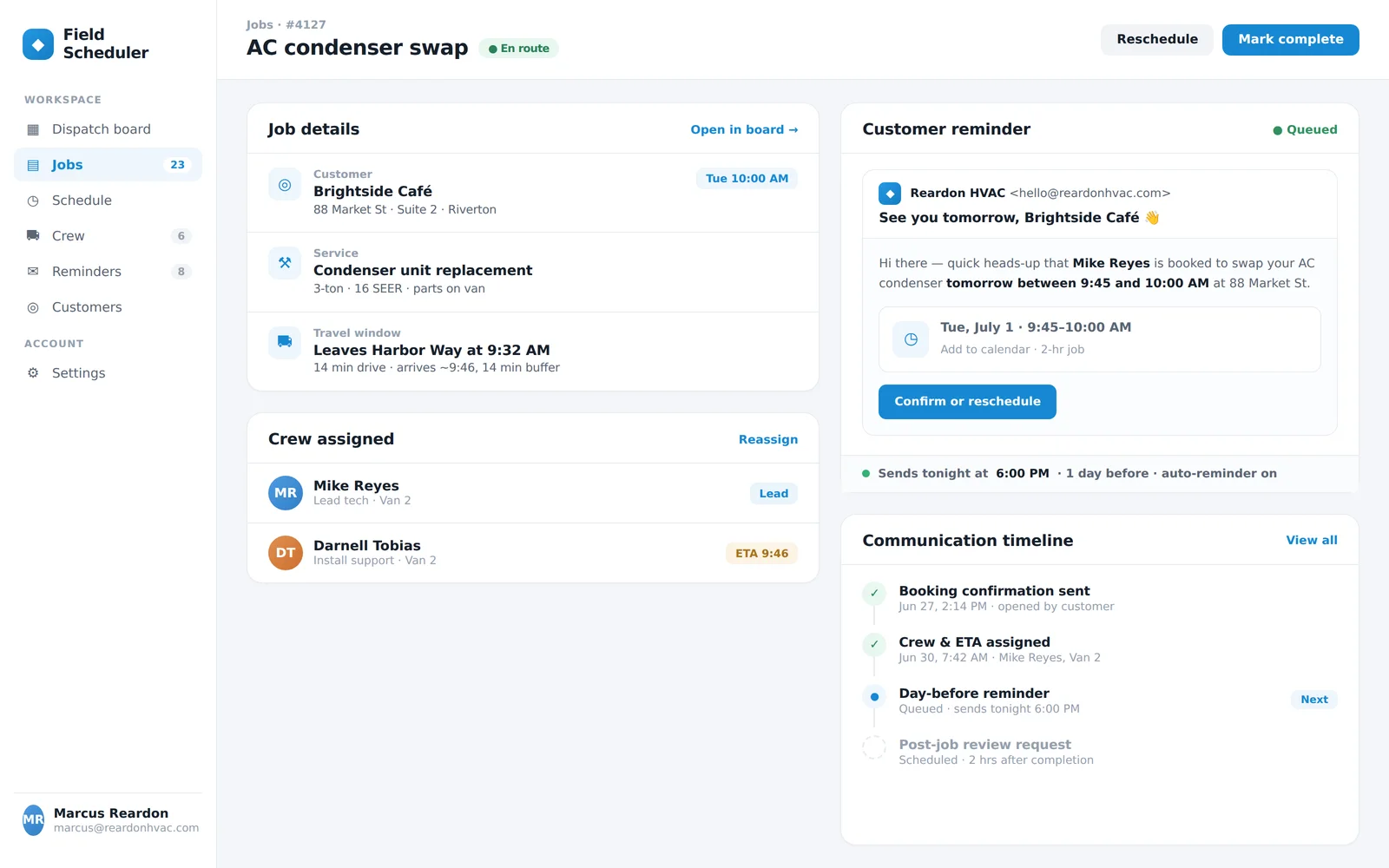Image resolution: width=1389 pixels, height=868 pixels.
Task: Click Marcus Reardon's profile avatar
Action: (33, 820)
